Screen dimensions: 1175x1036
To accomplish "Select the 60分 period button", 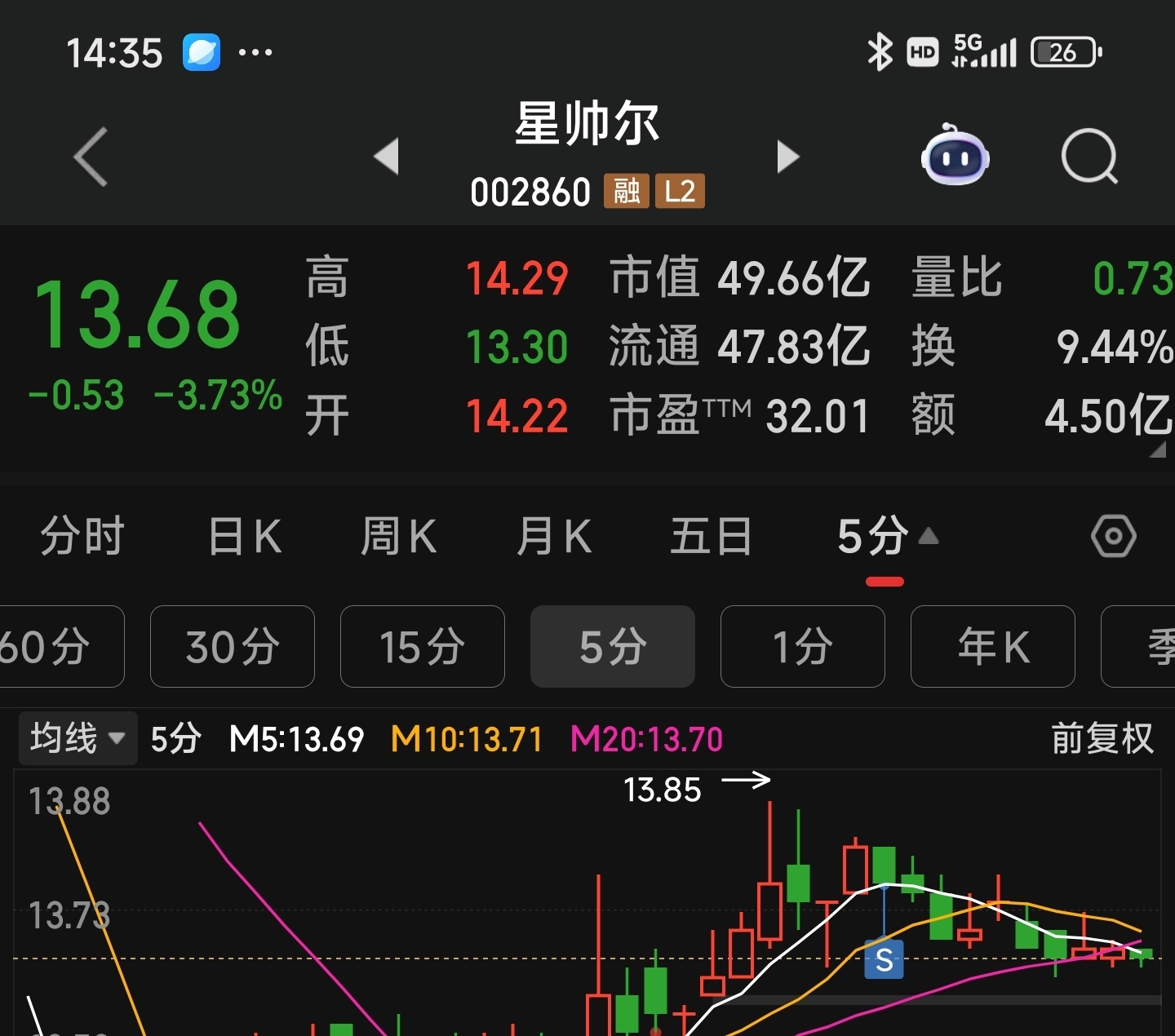I will point(61,647).
